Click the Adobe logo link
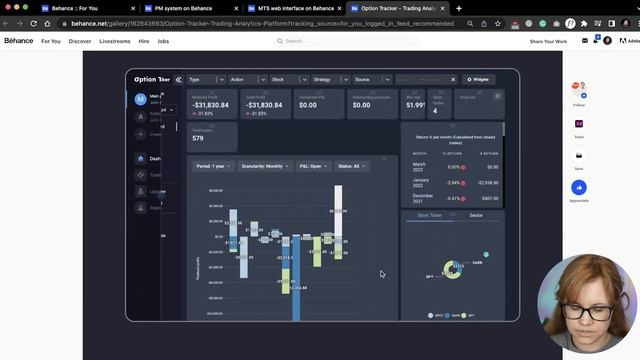This screenshot has width=640, height=360. point(629,41)
